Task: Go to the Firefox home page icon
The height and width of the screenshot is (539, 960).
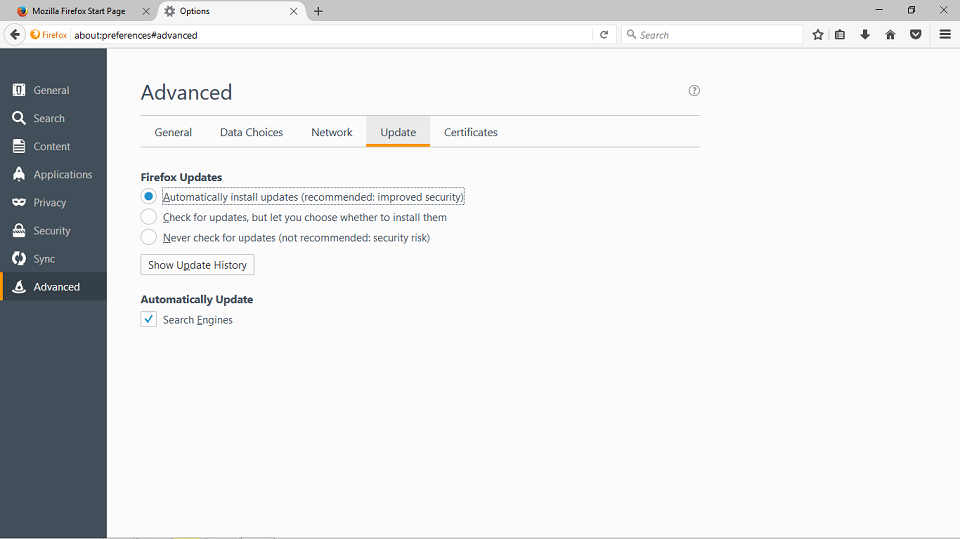Action: 890,35
